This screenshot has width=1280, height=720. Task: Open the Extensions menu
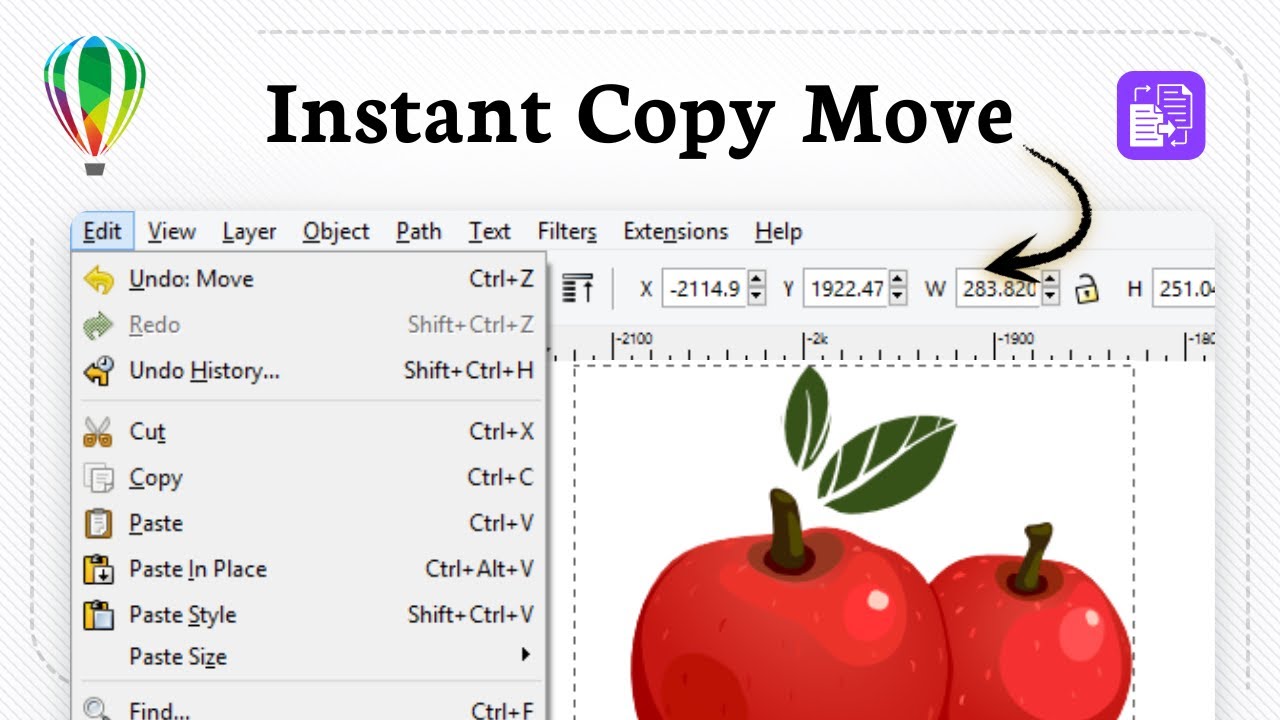(676, 232)
